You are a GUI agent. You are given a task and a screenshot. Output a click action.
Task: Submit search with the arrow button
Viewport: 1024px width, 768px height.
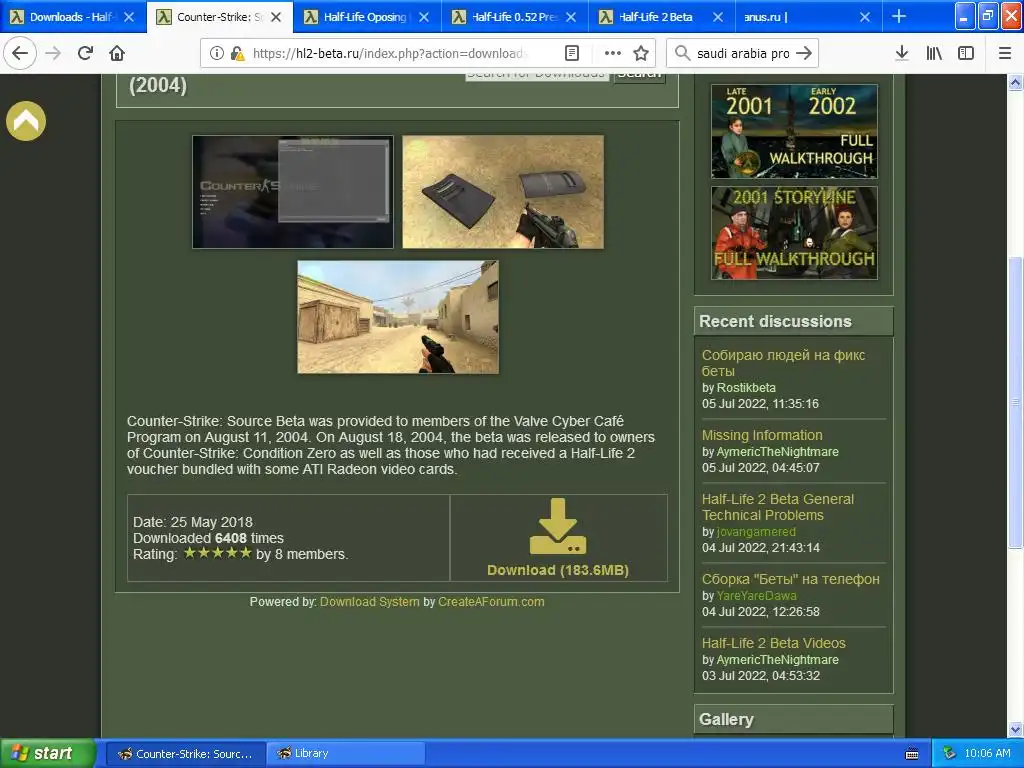(805, 53)
